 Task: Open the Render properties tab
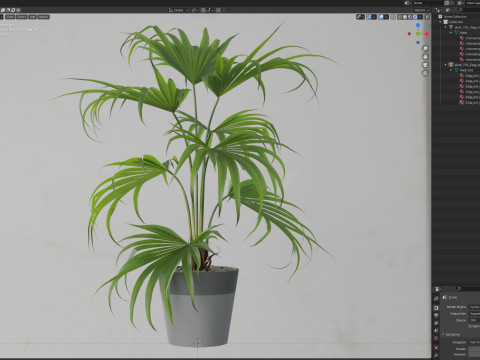tap(436, 308)
